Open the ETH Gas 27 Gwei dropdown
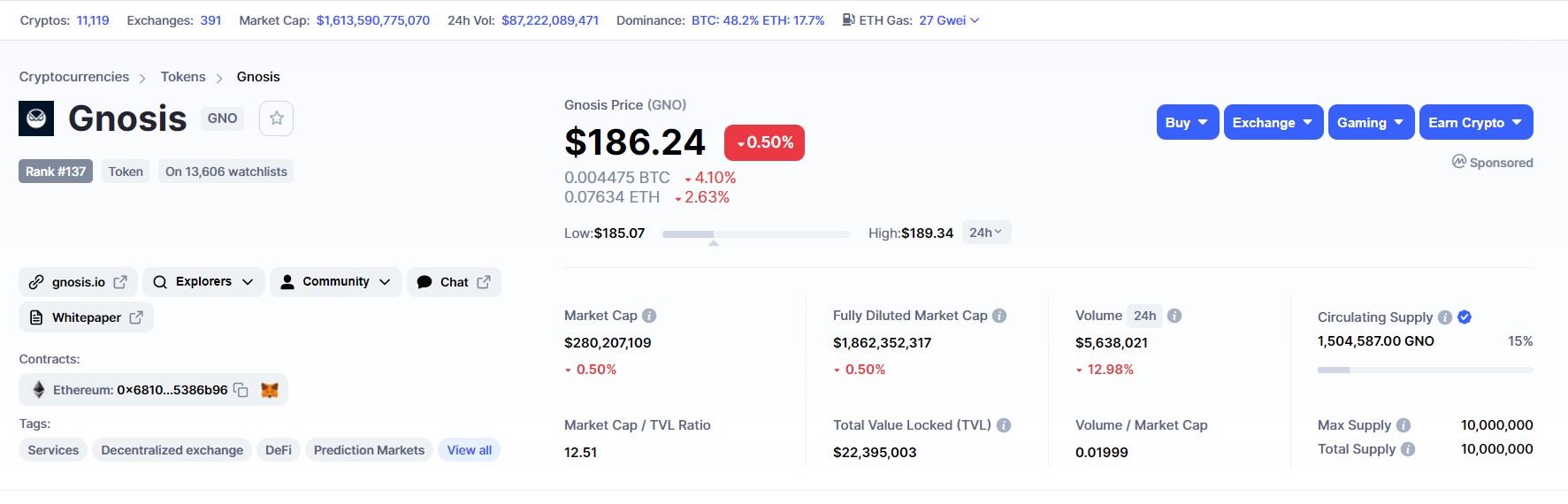This screenshot has height=504, width=1568. [x=949, y=20]
